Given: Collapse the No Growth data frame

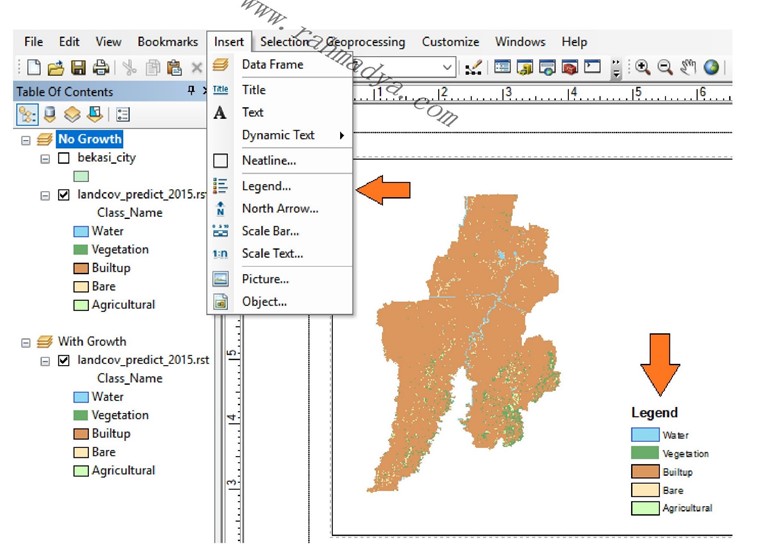Looking at the screenshot, I should click(x=26, y=140).
